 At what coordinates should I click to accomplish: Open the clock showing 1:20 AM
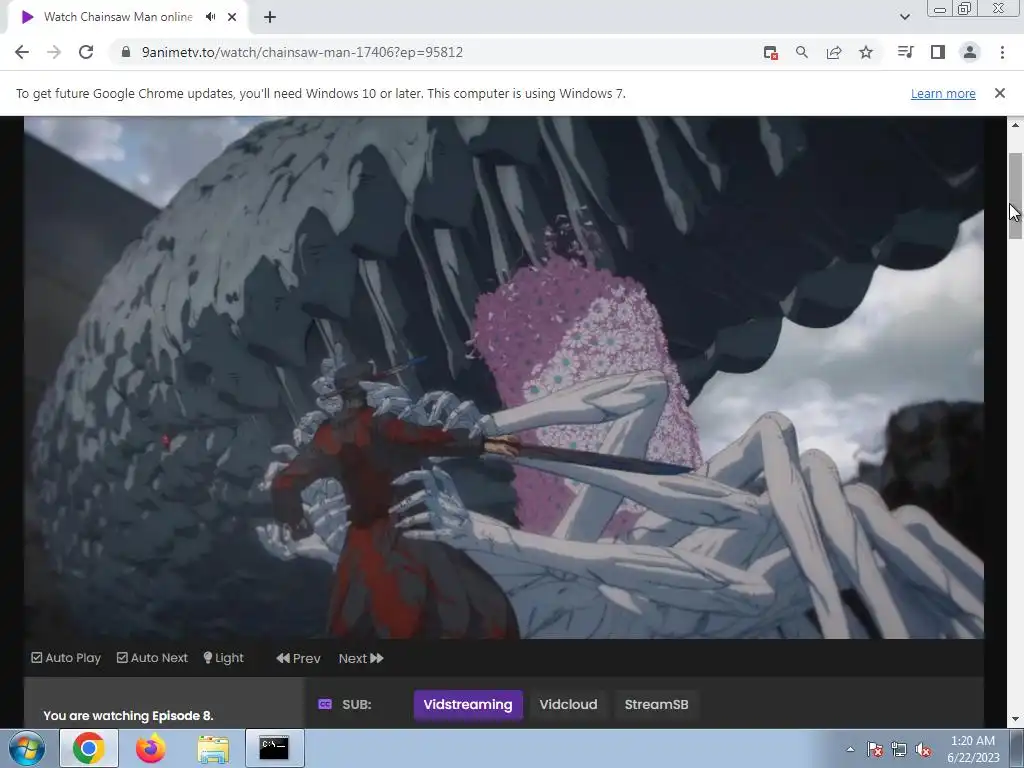(973, 749)
